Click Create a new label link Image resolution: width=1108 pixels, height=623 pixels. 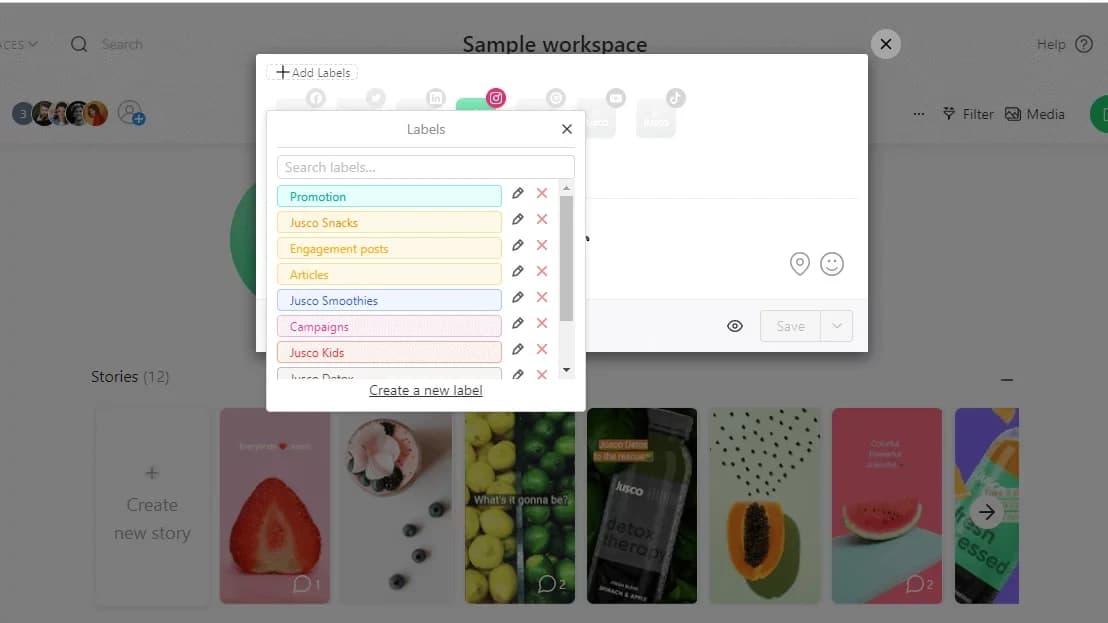[426, 390]
